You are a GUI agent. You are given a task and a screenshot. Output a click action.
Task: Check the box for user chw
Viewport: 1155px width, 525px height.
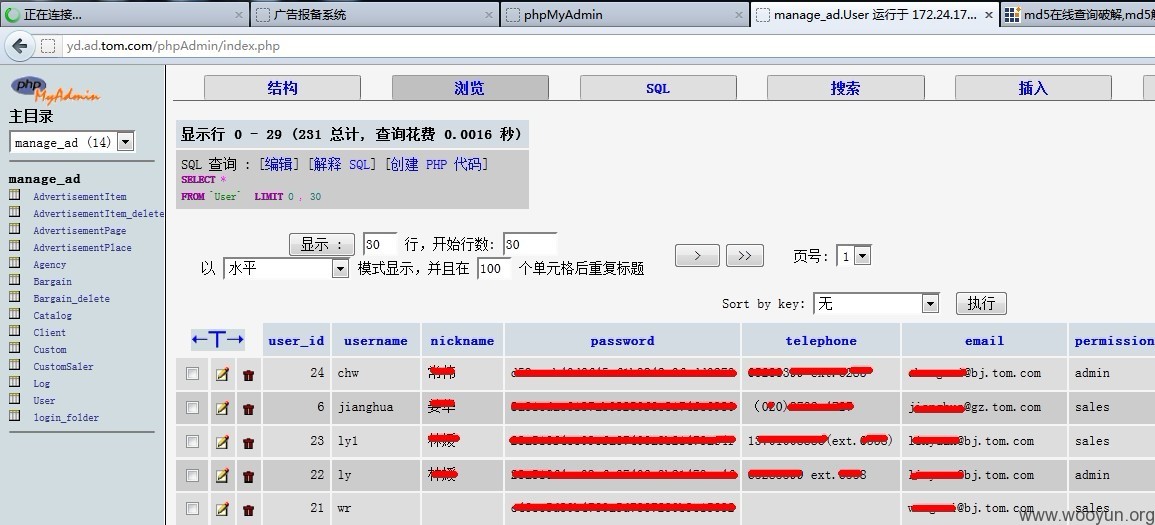pos(192,373)
